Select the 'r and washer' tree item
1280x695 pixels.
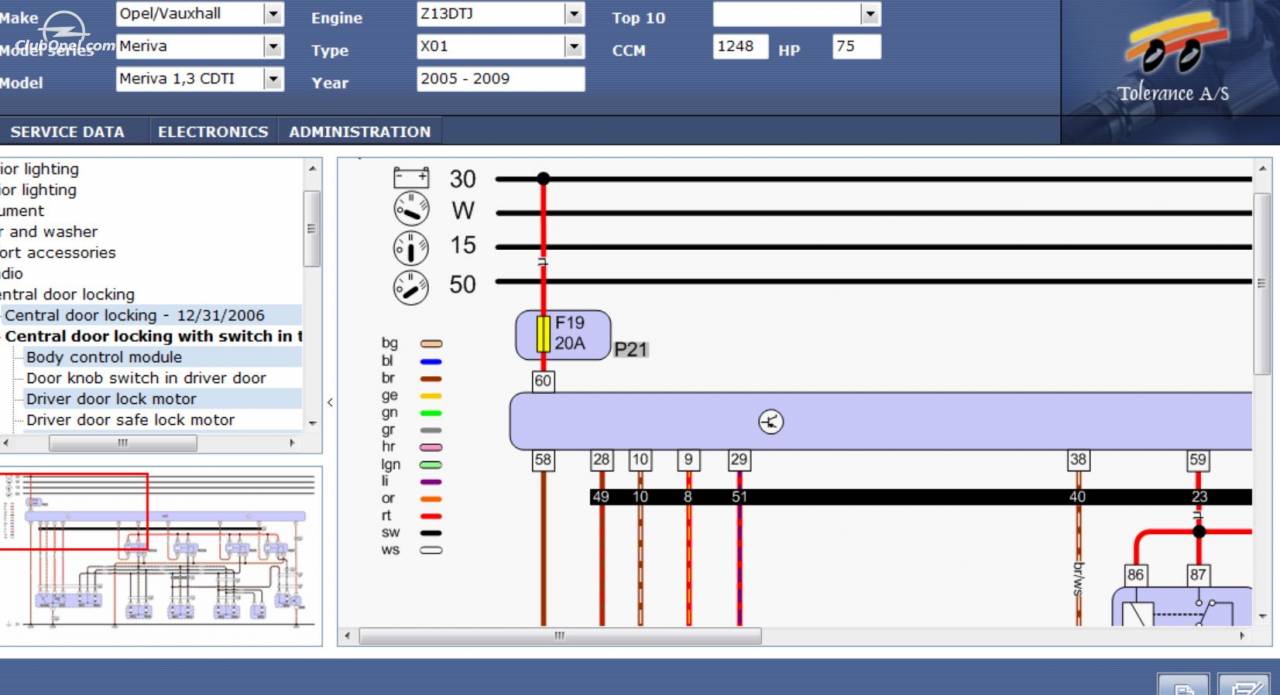pos(48,231)
